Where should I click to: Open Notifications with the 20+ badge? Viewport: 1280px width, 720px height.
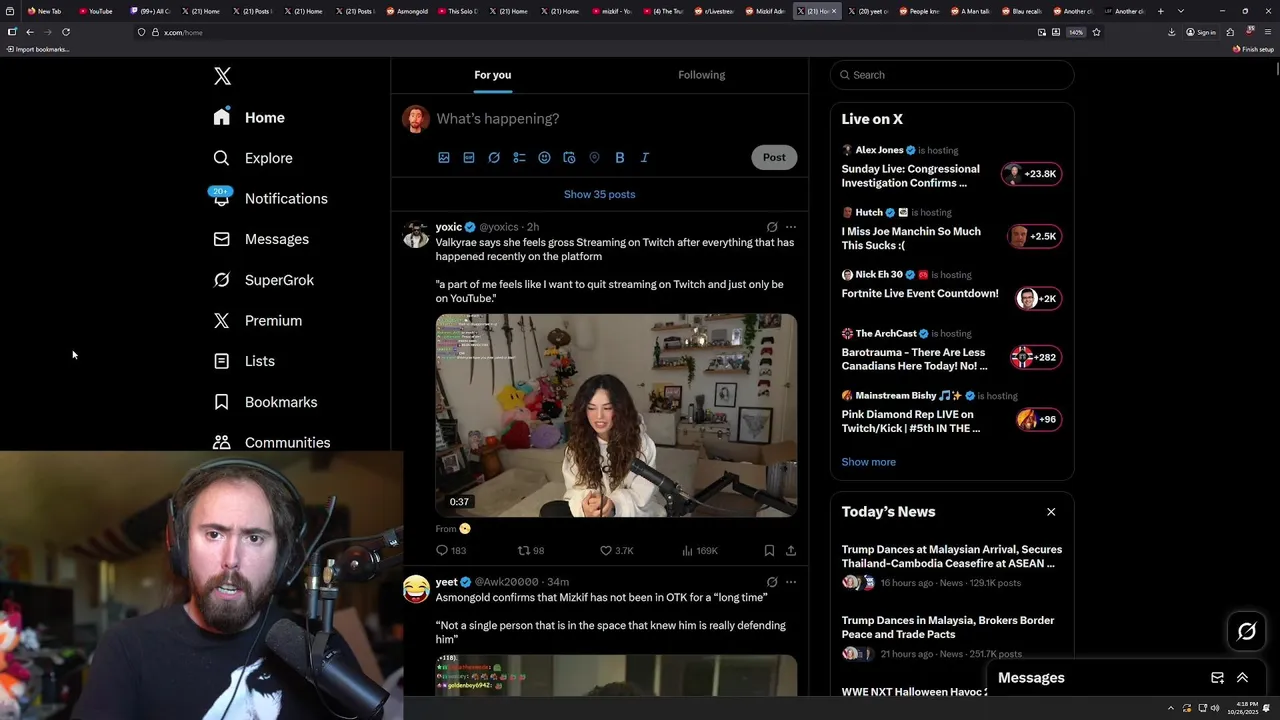tap(269, 198)
